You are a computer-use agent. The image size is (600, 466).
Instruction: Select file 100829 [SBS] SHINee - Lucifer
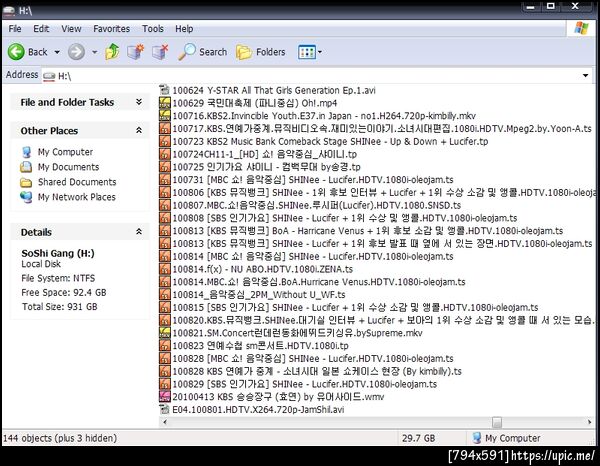[305, 384]
